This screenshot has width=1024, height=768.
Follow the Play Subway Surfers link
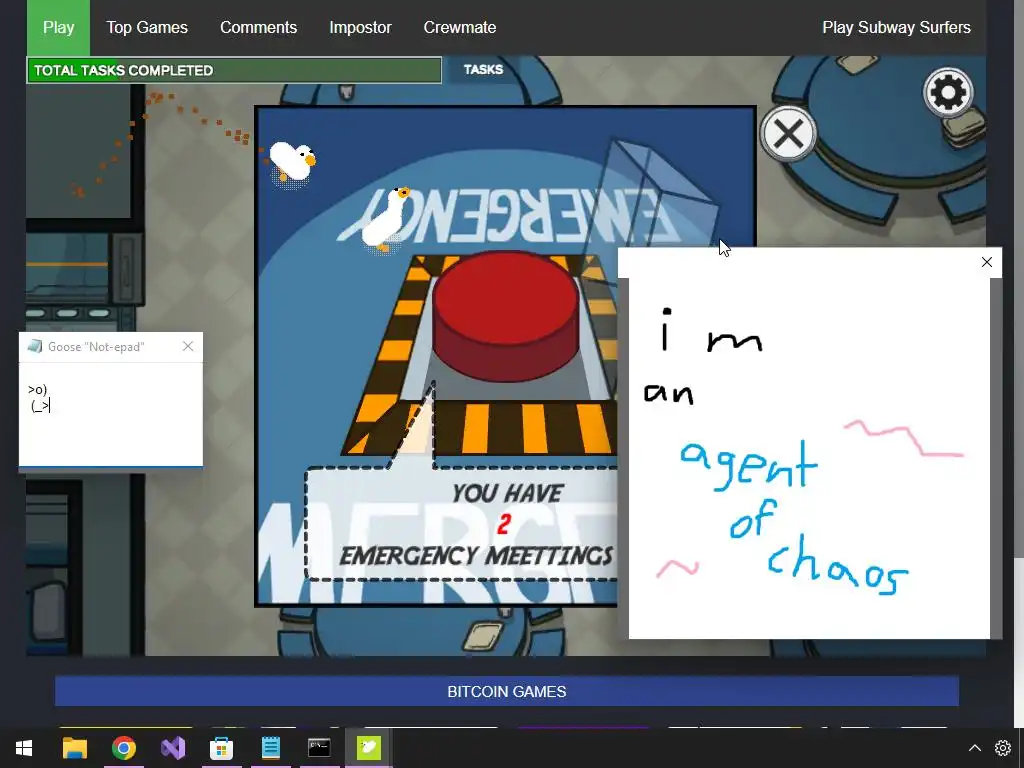pos(896,27)
